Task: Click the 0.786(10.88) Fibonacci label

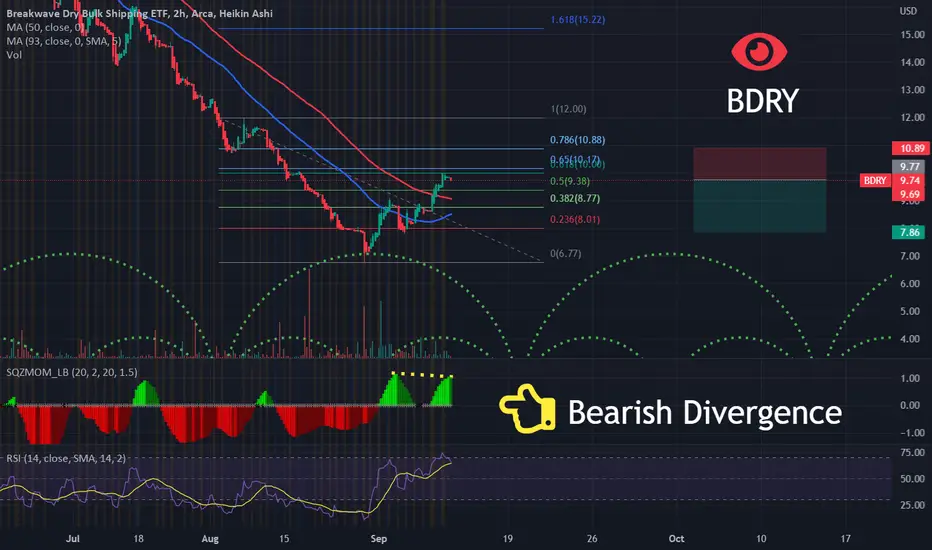Action: [578, 140]
